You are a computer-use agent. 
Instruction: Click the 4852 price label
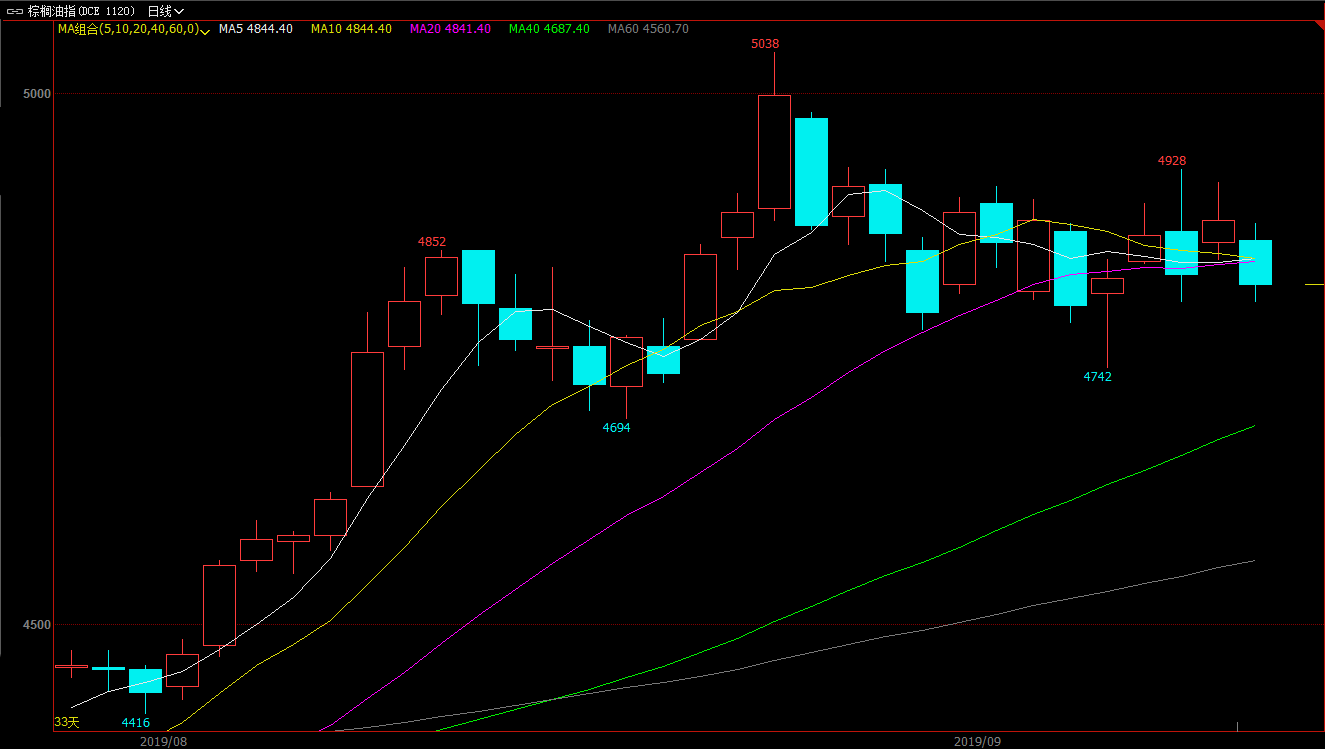point(432,242)
